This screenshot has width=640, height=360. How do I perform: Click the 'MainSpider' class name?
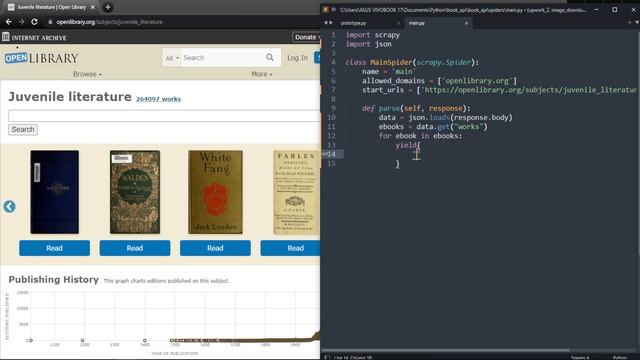(x=391, y=62)
